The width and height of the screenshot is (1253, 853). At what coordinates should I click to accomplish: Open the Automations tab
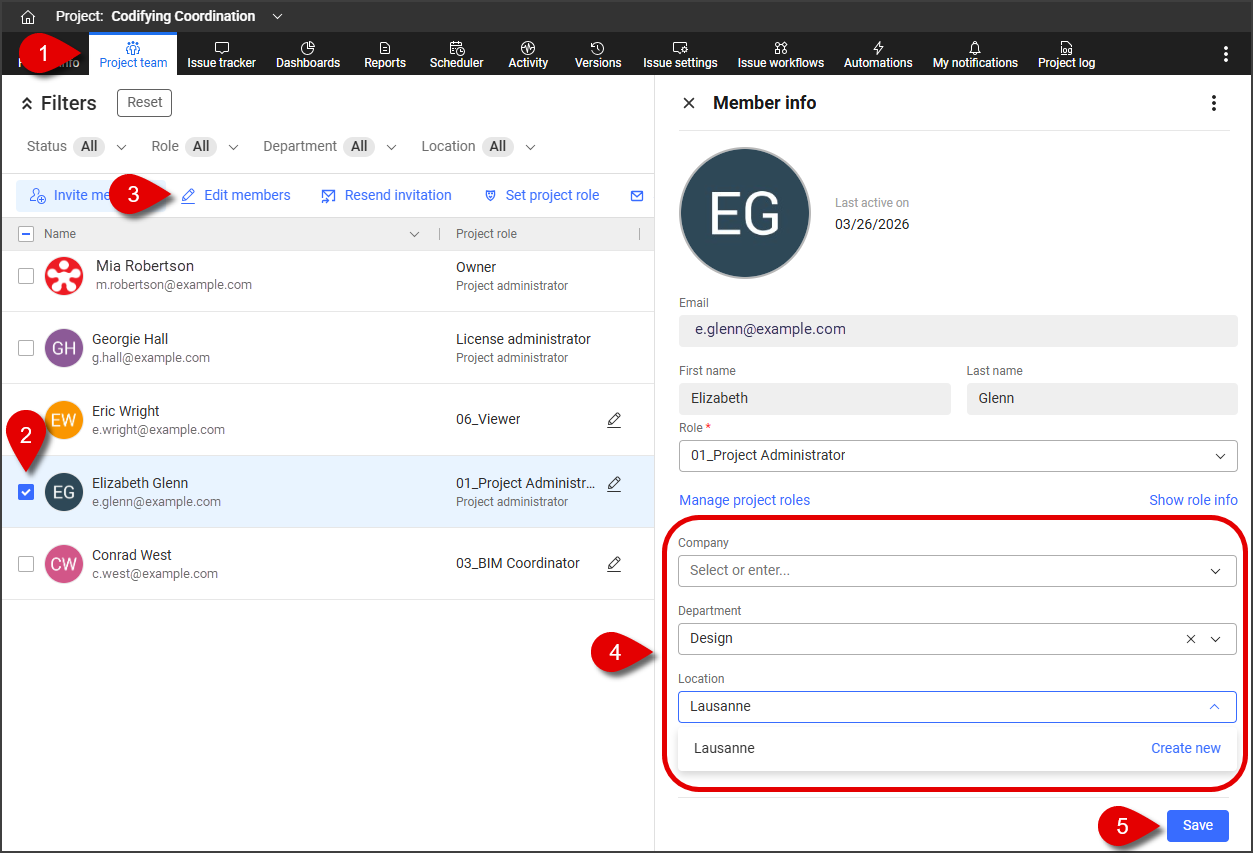[x=877, y=54]
